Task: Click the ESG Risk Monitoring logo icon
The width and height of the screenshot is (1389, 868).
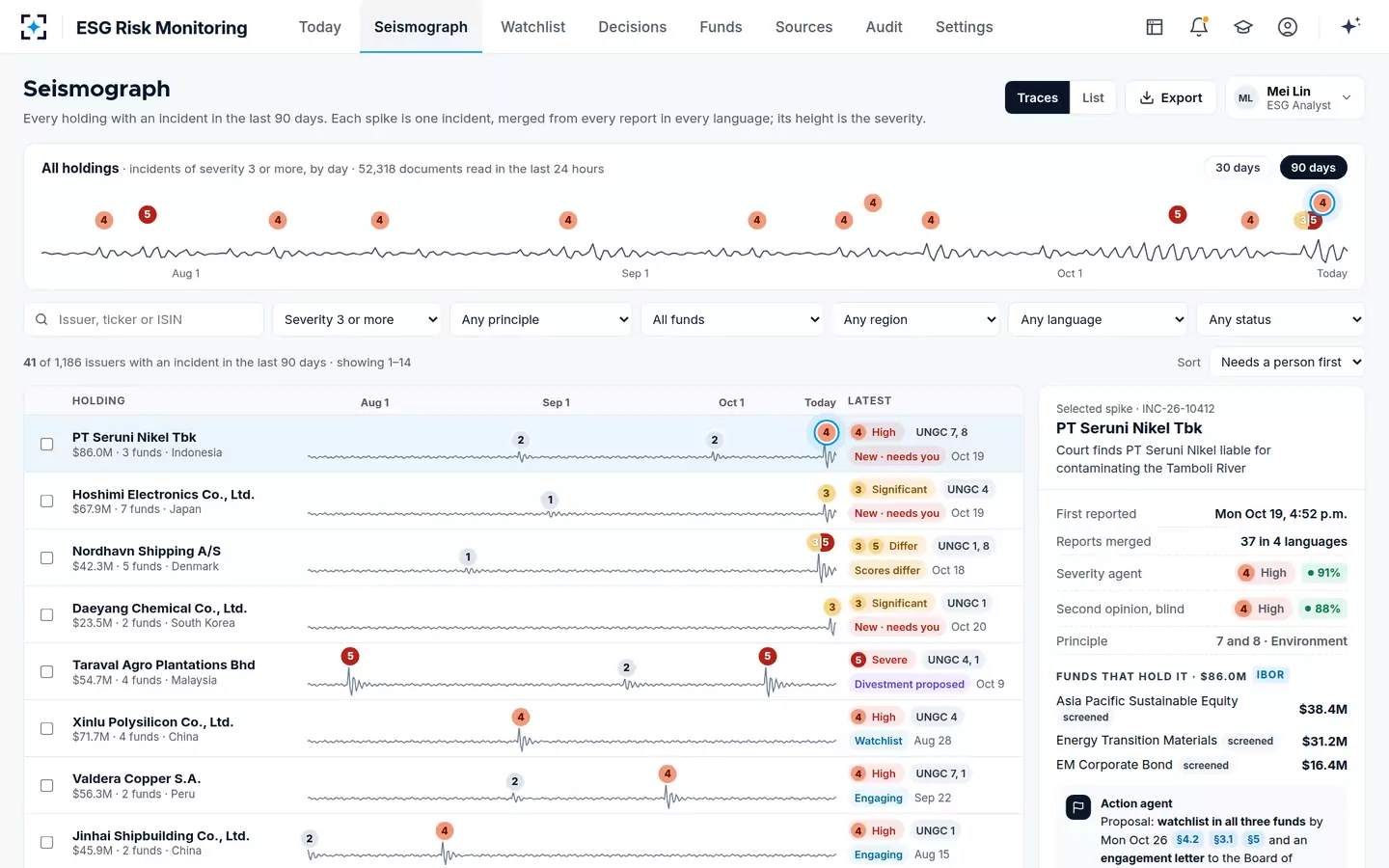Action: pos(34,27)
